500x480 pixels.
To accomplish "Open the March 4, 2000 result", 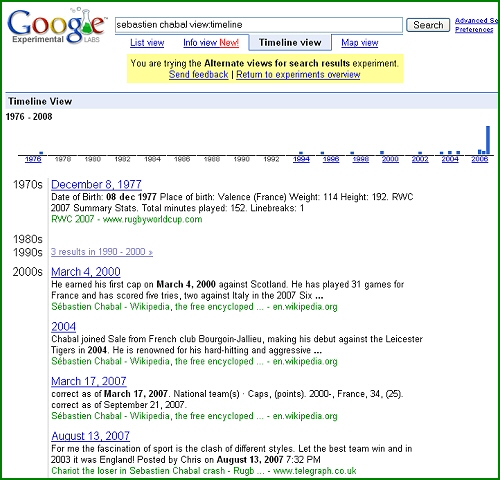I will [x=86, y=272].
